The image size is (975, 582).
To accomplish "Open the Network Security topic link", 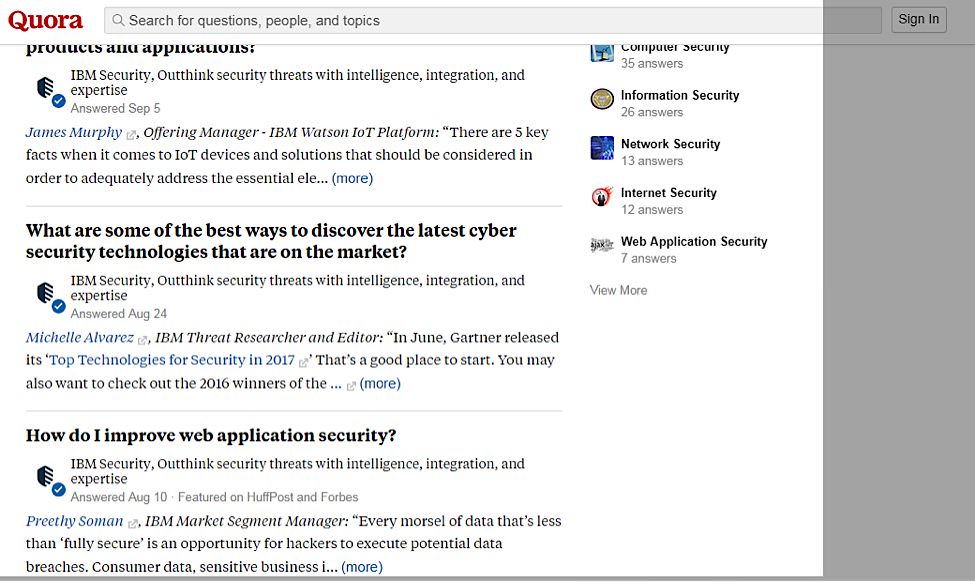I will [670, 144].
